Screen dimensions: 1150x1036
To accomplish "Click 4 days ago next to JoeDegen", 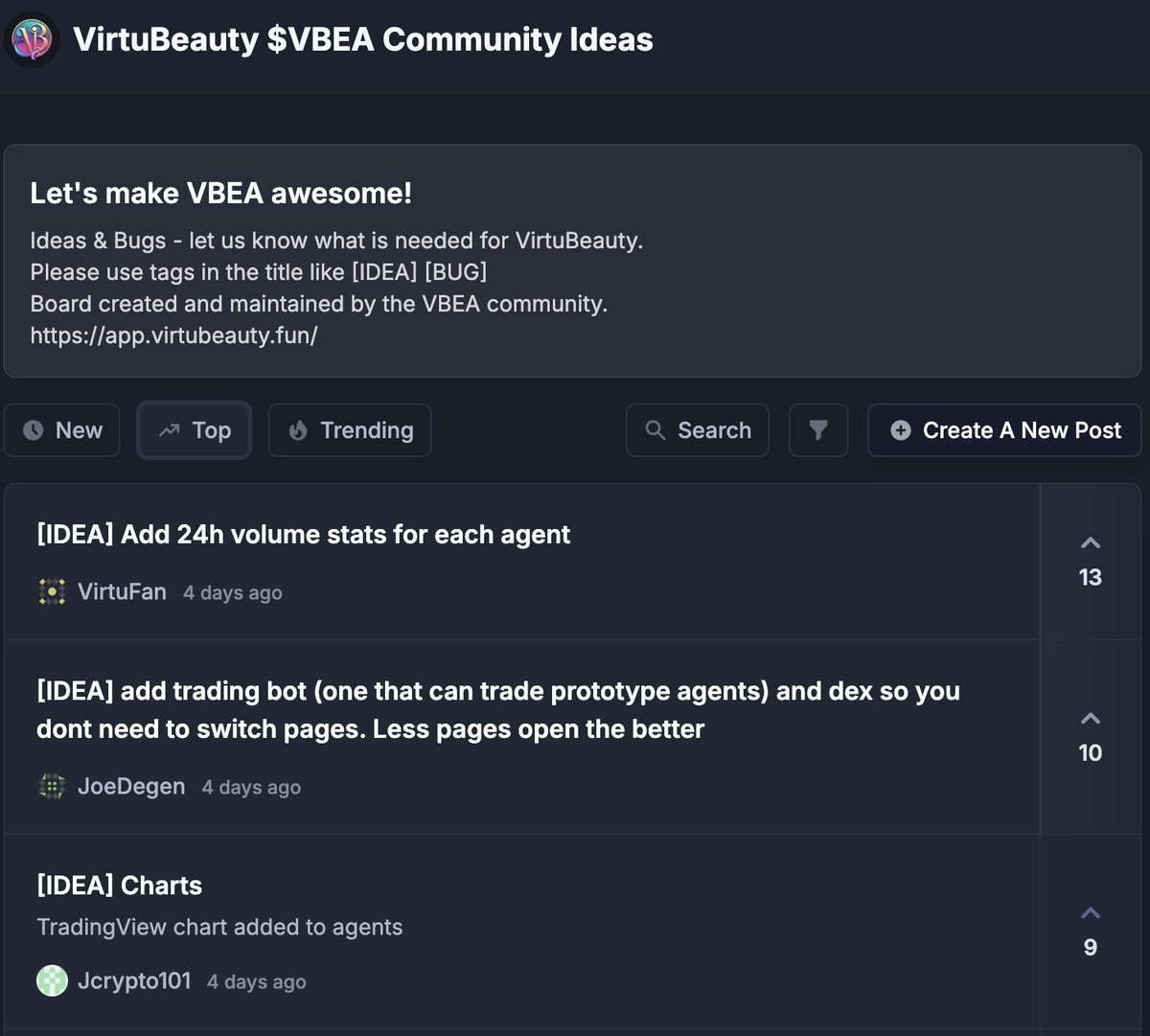I will pyautogui.click(x=252, y=788).
